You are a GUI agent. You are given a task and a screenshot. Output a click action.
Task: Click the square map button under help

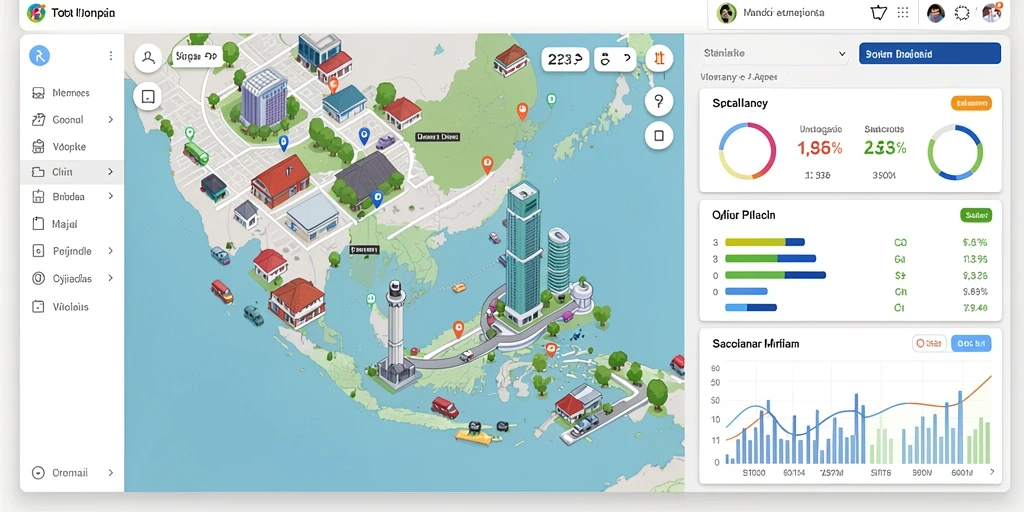[659, 136]
